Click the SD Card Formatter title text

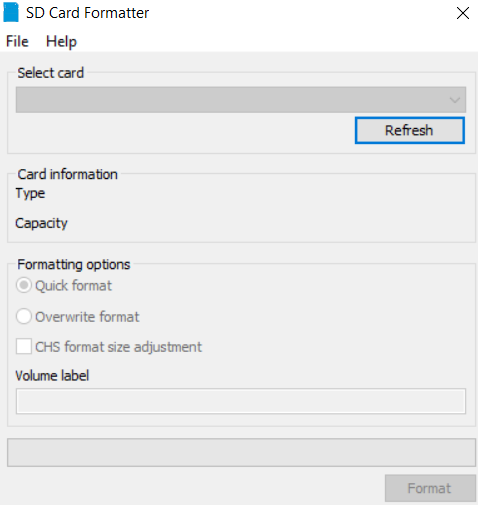click(87, 13)
